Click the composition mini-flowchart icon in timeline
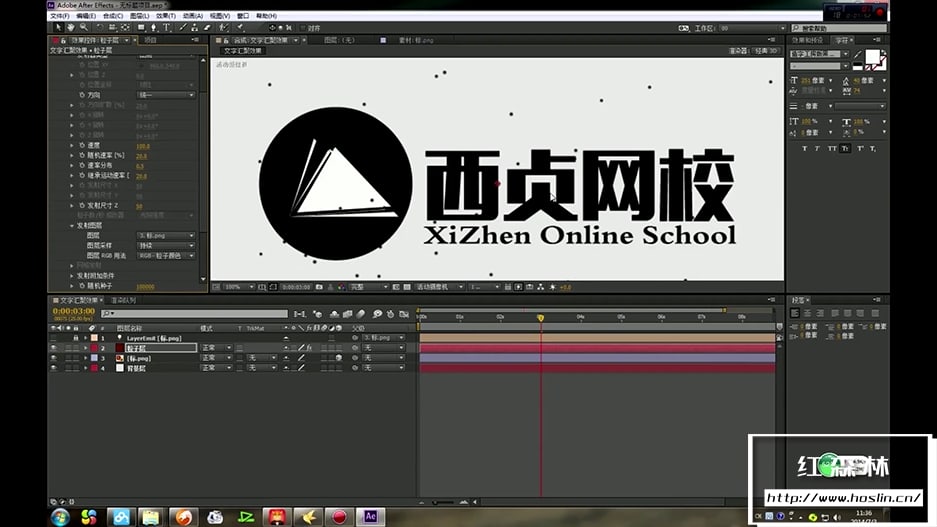This screenshot has width=937, height=527. point(300,314)
